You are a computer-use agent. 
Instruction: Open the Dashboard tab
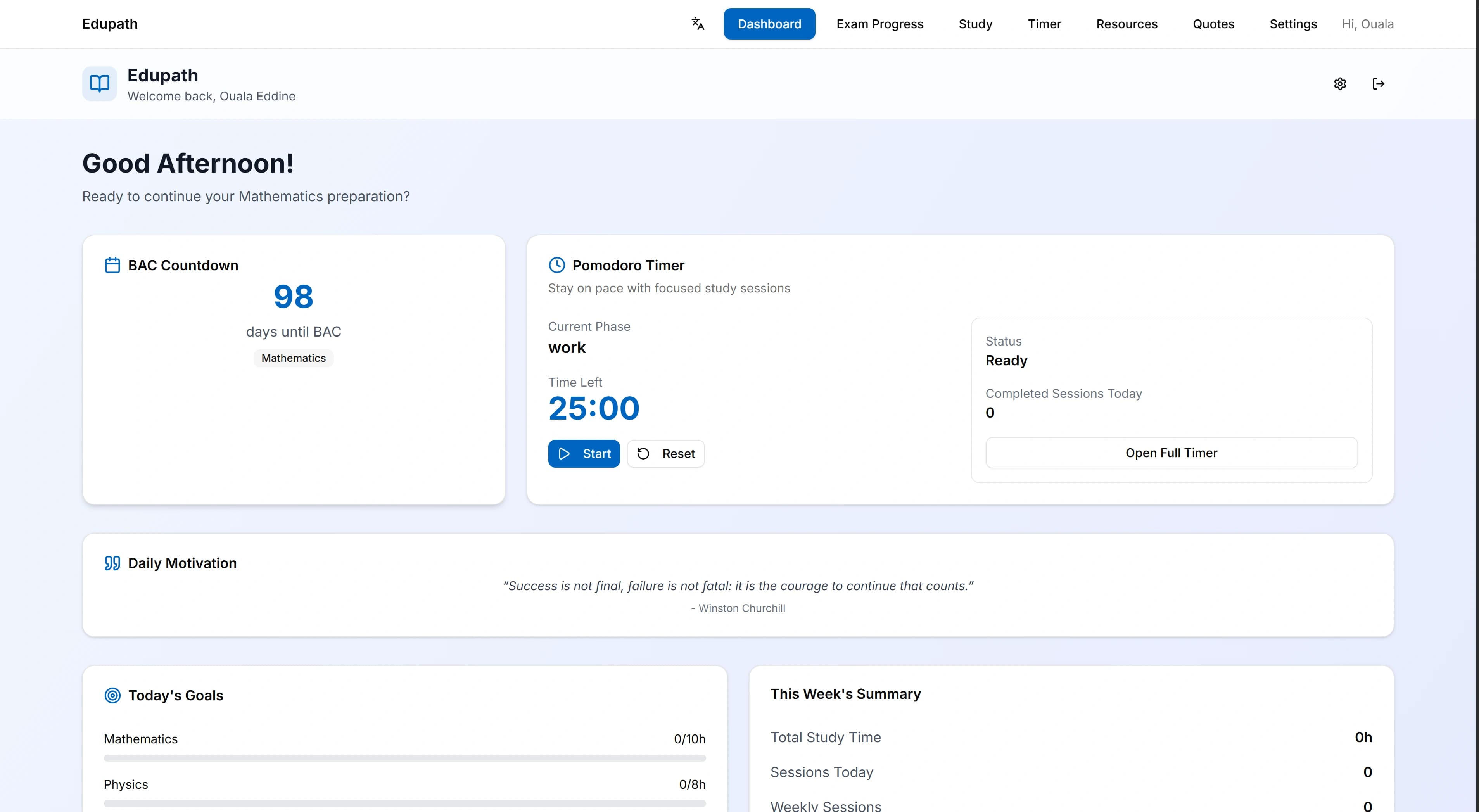[769, 24]
